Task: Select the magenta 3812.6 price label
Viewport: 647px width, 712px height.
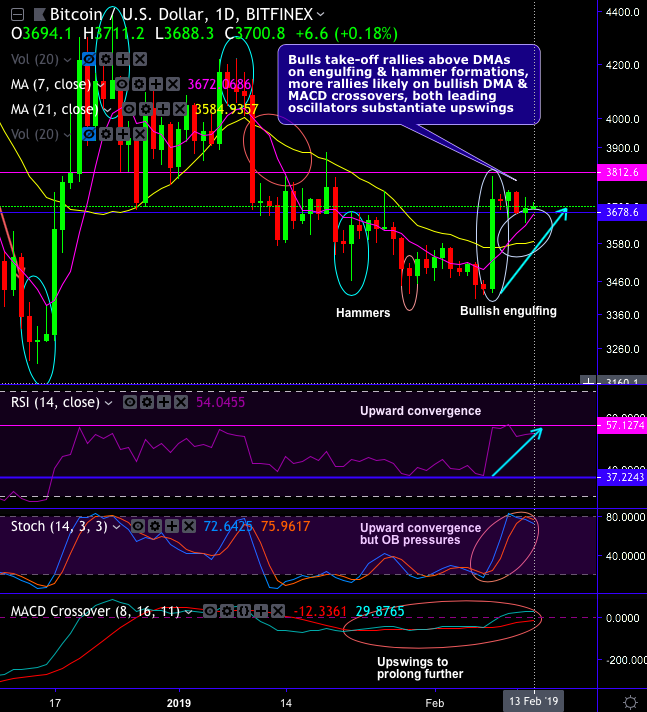Action: tap(622, 172)
